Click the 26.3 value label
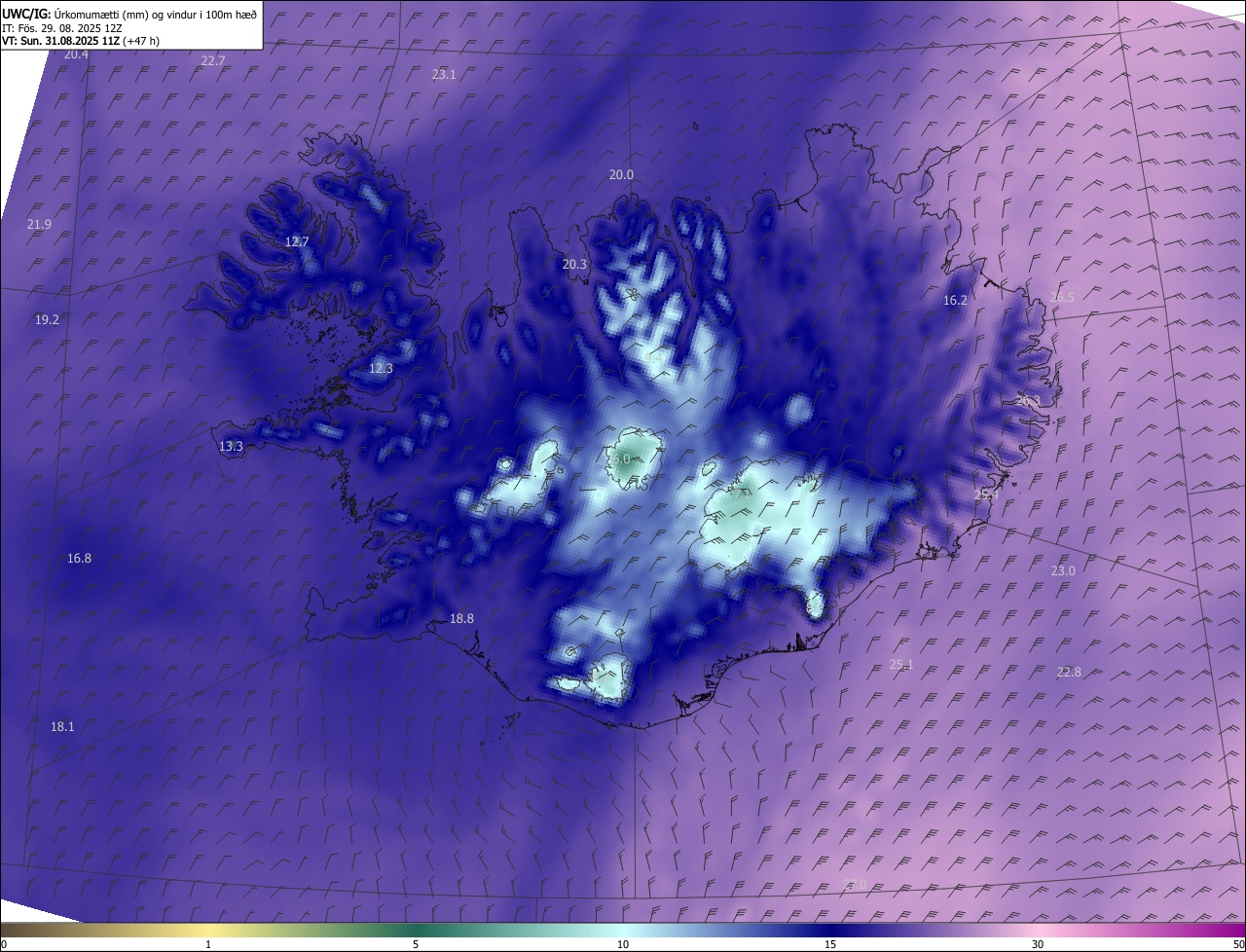This screenshot has height=952, width=1246. coord(1028,400)
